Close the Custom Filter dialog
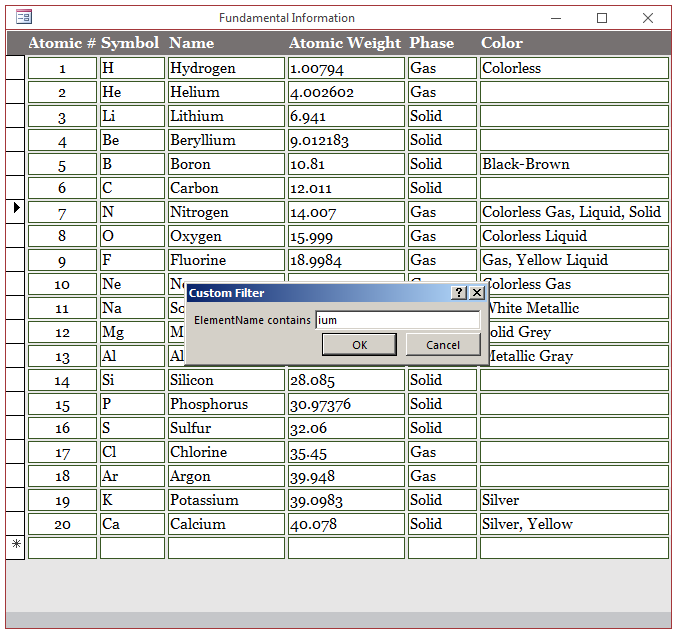The width and height of the screenshot is (676, 632). pos(477,293)
